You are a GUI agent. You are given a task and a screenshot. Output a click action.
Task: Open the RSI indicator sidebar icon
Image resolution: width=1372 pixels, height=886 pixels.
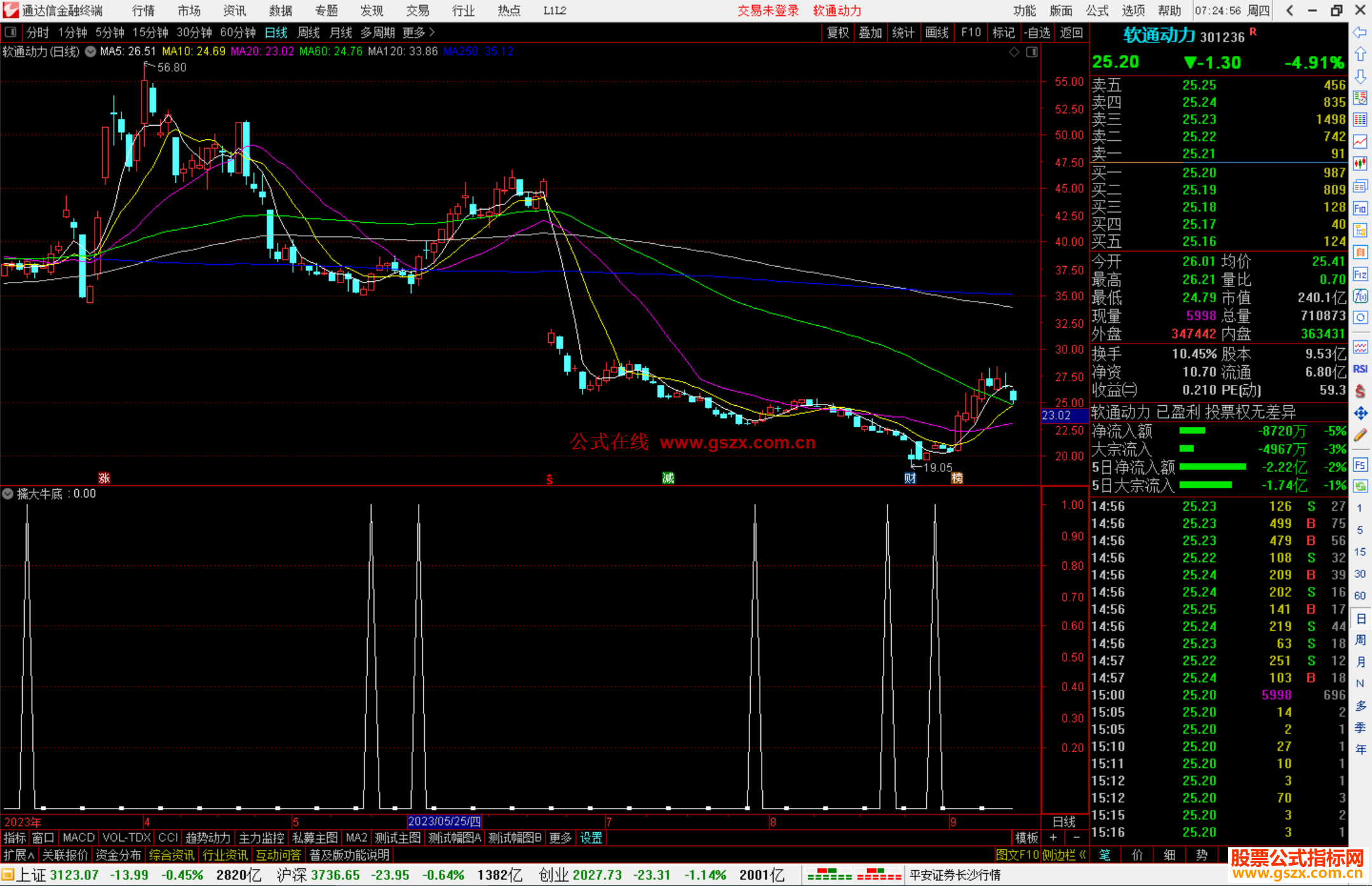click(x=1360, y=369)
